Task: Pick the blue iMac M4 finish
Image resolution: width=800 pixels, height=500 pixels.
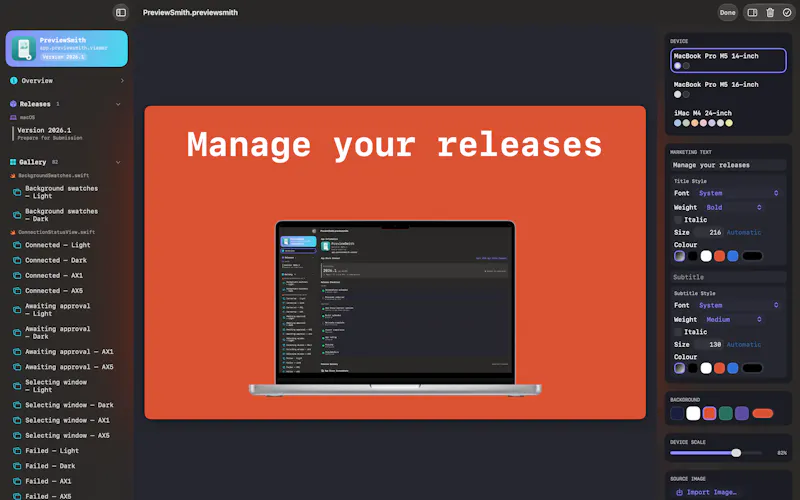Action: (x=678, y=123)
